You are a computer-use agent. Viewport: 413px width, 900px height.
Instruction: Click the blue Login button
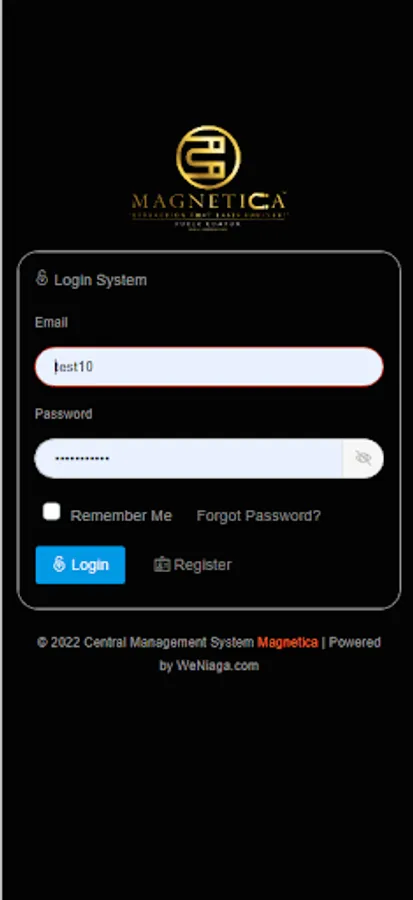coord(80,565)
